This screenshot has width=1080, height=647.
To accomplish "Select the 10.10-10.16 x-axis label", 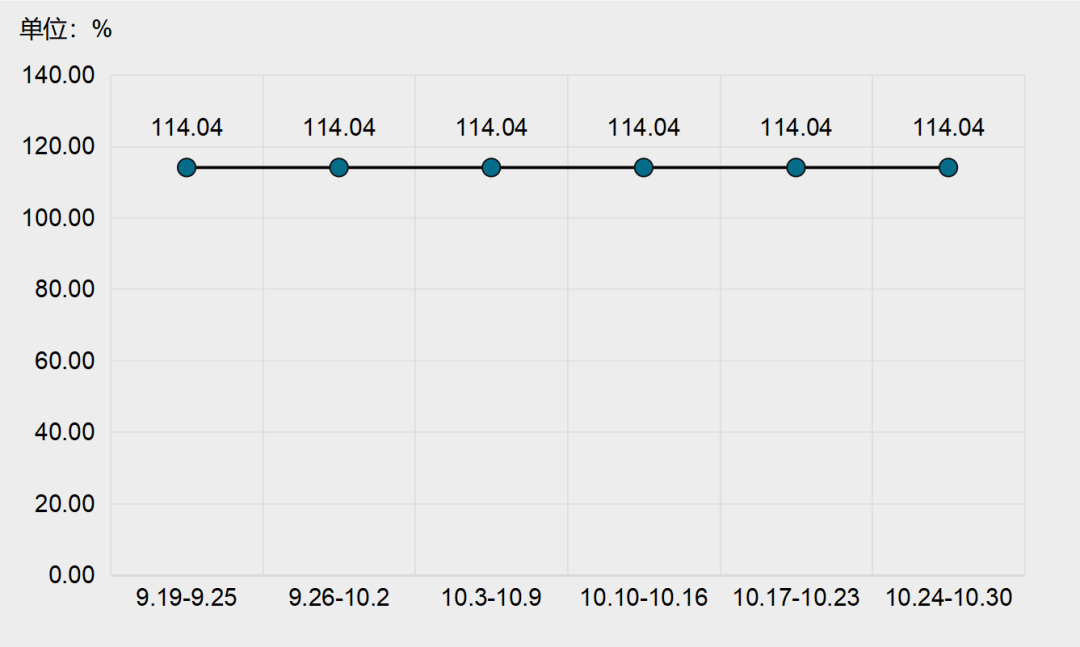I will 643,597.
